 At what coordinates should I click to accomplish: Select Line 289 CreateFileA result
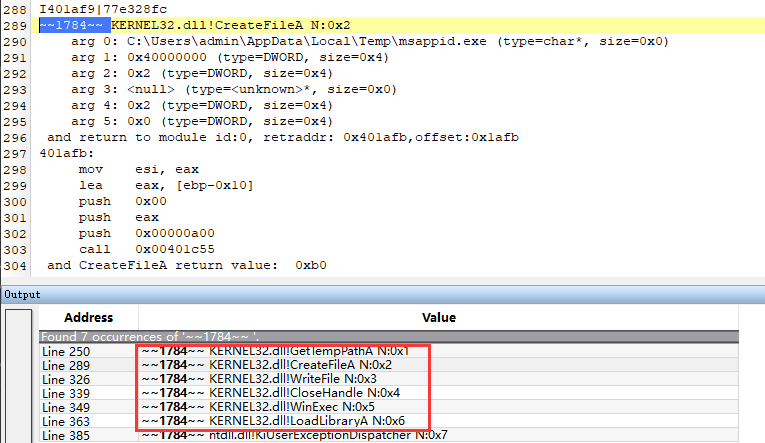(389, 365)
